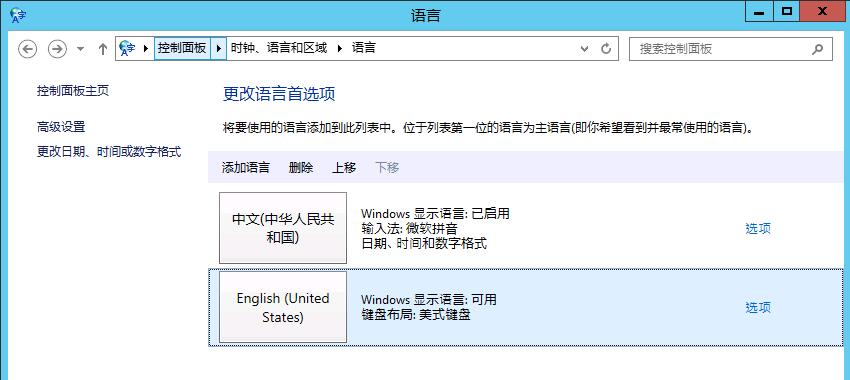Select the English (United States) language tile

point(283,307)
